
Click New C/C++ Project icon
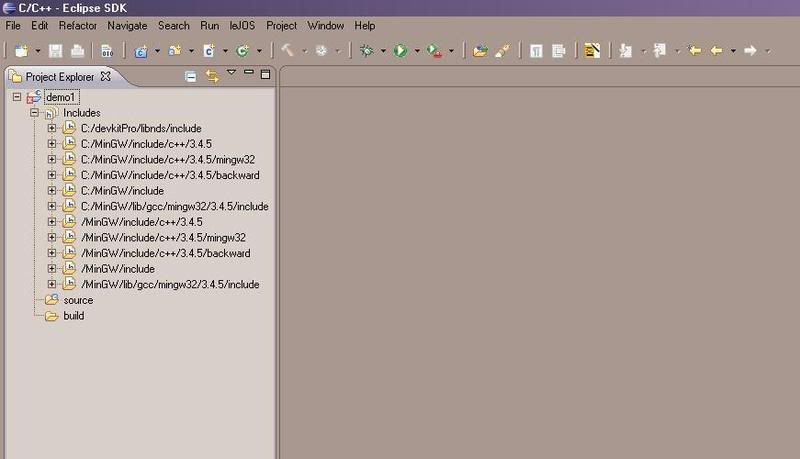pyautogui.click(x=141, y=50)
